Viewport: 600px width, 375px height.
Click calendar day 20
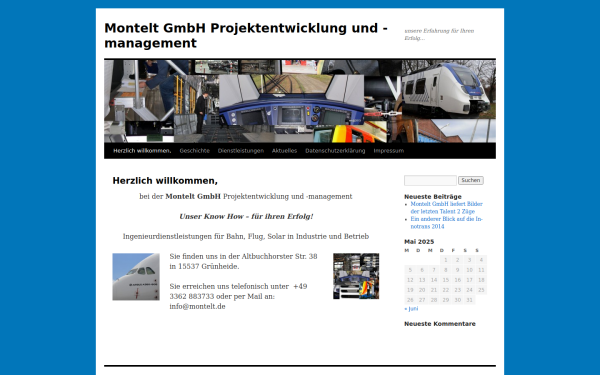pos(422,290)
